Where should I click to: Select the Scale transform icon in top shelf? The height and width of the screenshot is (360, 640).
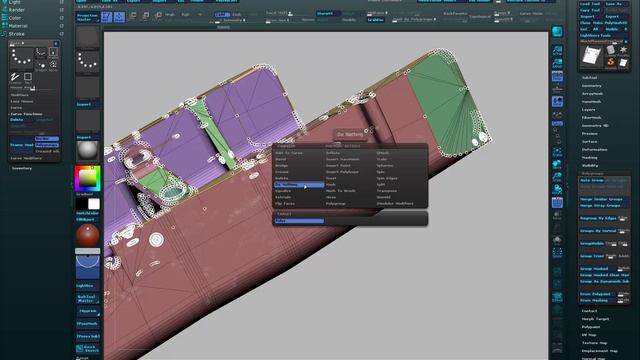point(146,16)
